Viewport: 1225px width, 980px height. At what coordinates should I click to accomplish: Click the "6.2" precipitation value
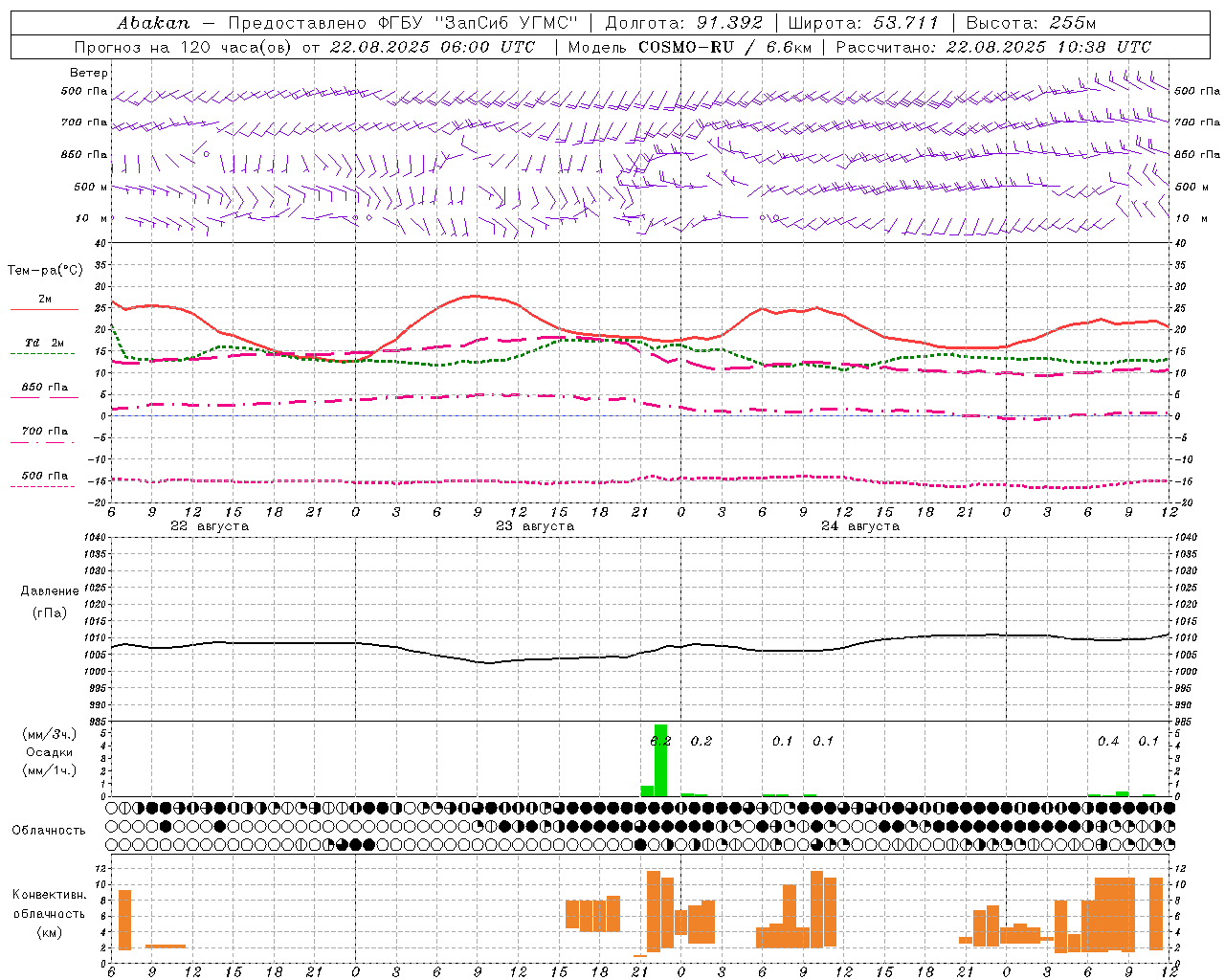[x=661, y=741]
